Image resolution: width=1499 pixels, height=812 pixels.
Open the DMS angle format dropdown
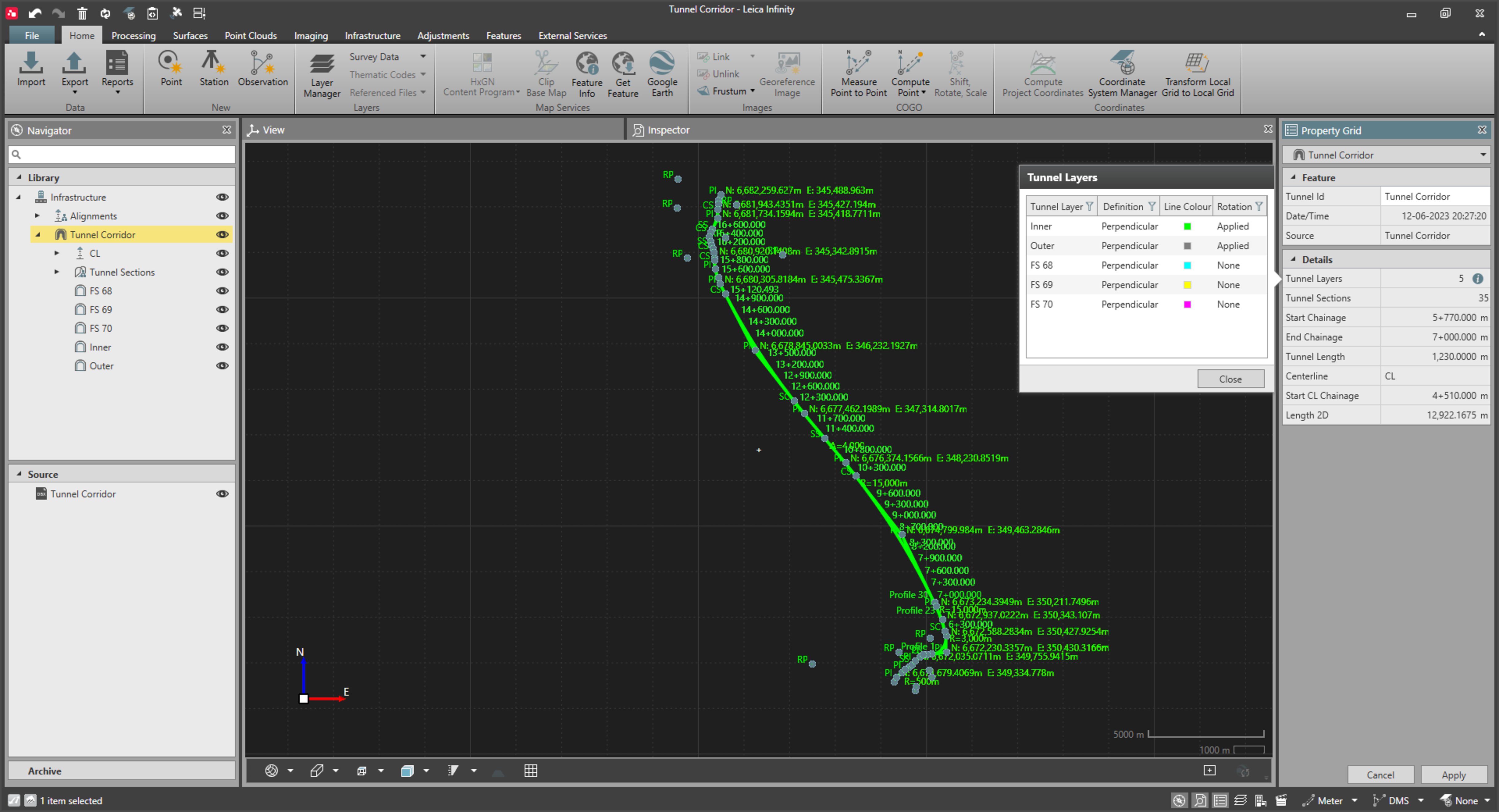[1420, 801]
